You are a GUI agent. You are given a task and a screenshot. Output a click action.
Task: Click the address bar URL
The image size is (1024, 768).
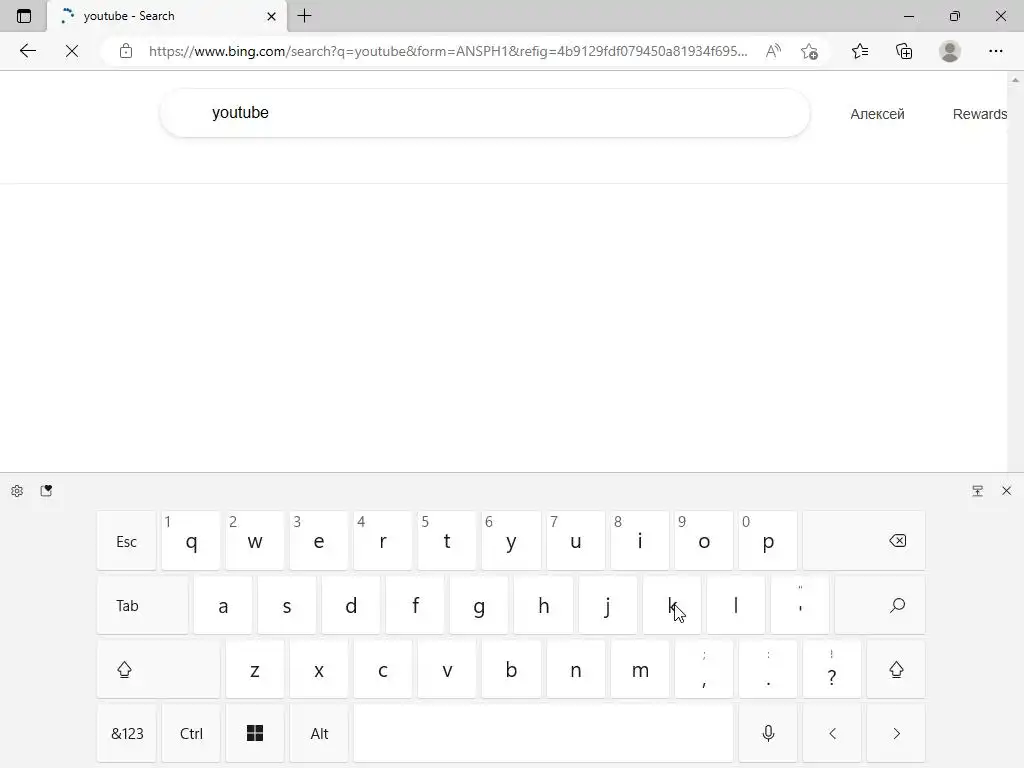coord(448,51)
